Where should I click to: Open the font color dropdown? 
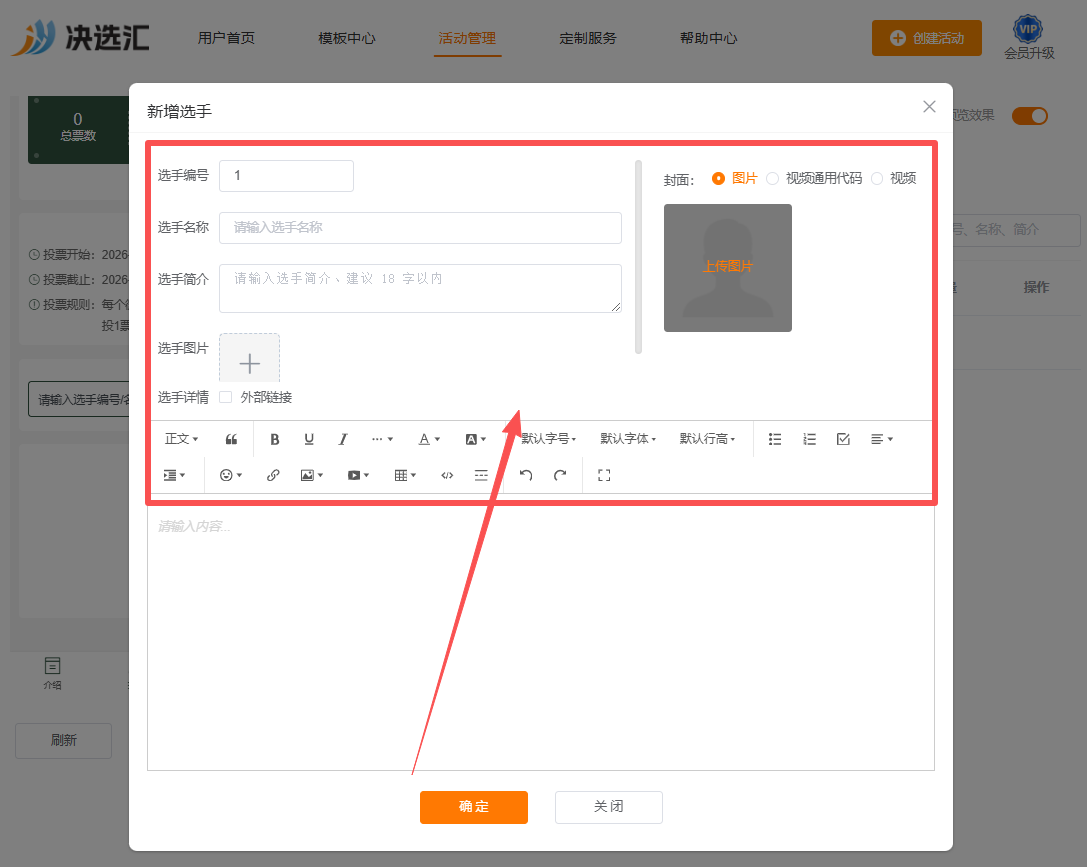pyautogui.click(x=429, y=439)
